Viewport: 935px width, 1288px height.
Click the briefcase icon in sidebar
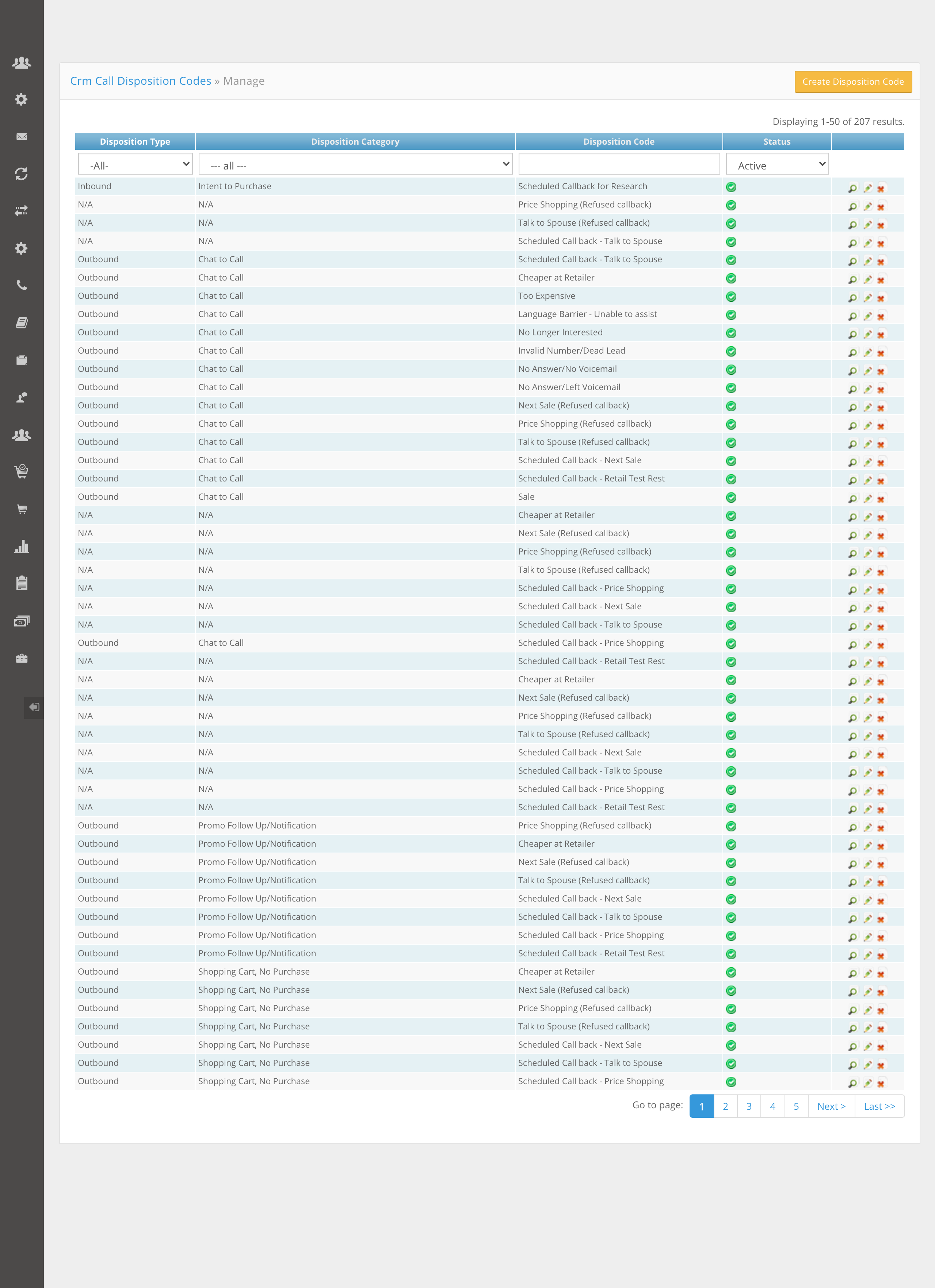pyautogui.click(x=22, y=659)
